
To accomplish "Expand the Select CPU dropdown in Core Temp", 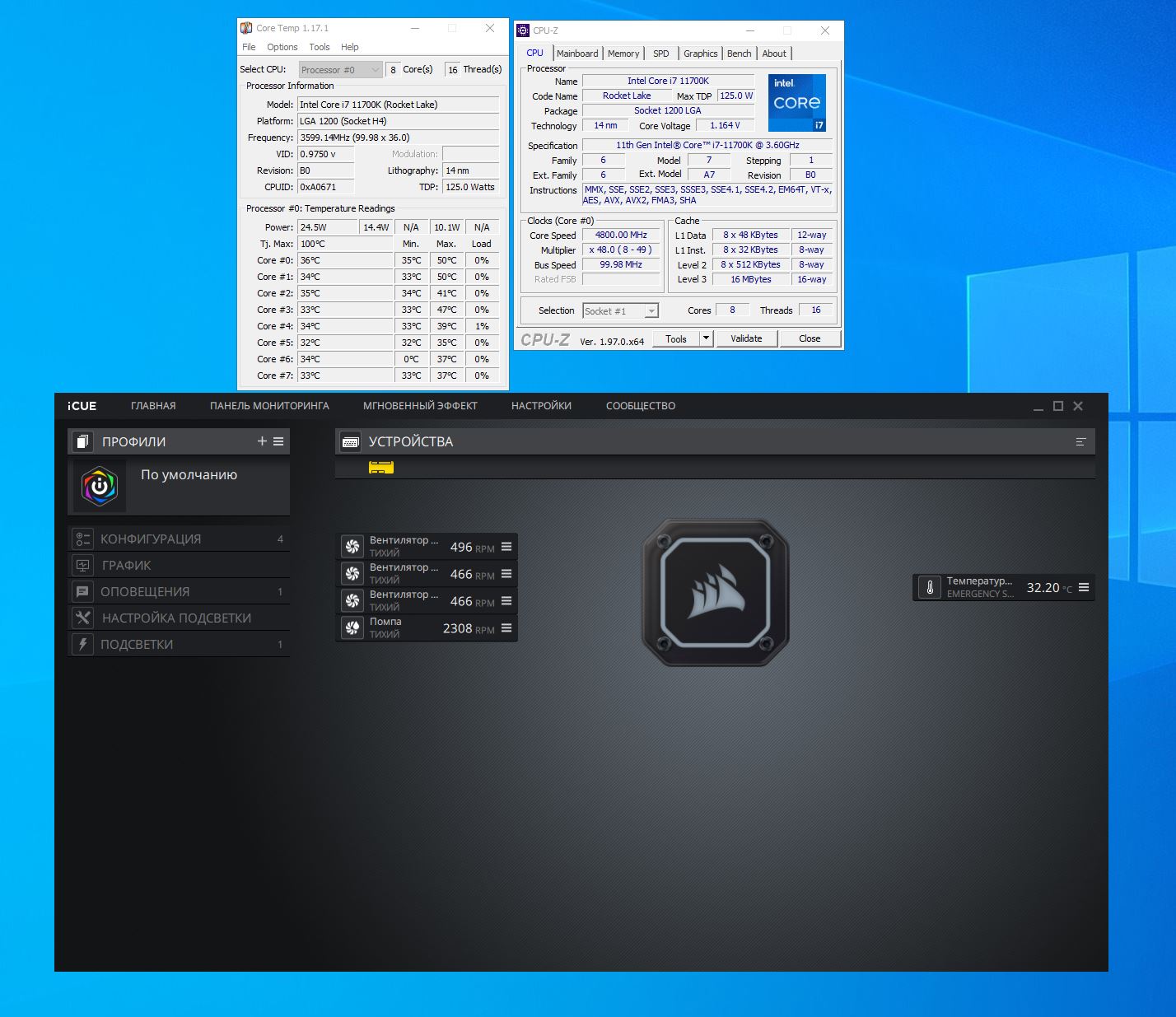I will click(x=341, y=70).
